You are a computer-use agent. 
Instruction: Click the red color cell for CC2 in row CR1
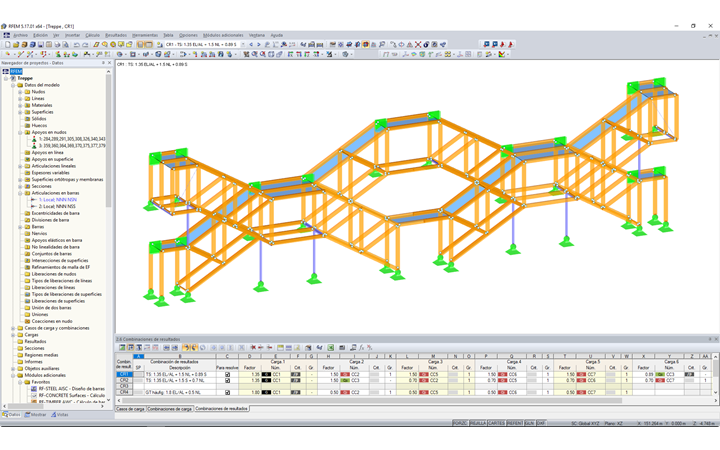[x=345, y=375]
